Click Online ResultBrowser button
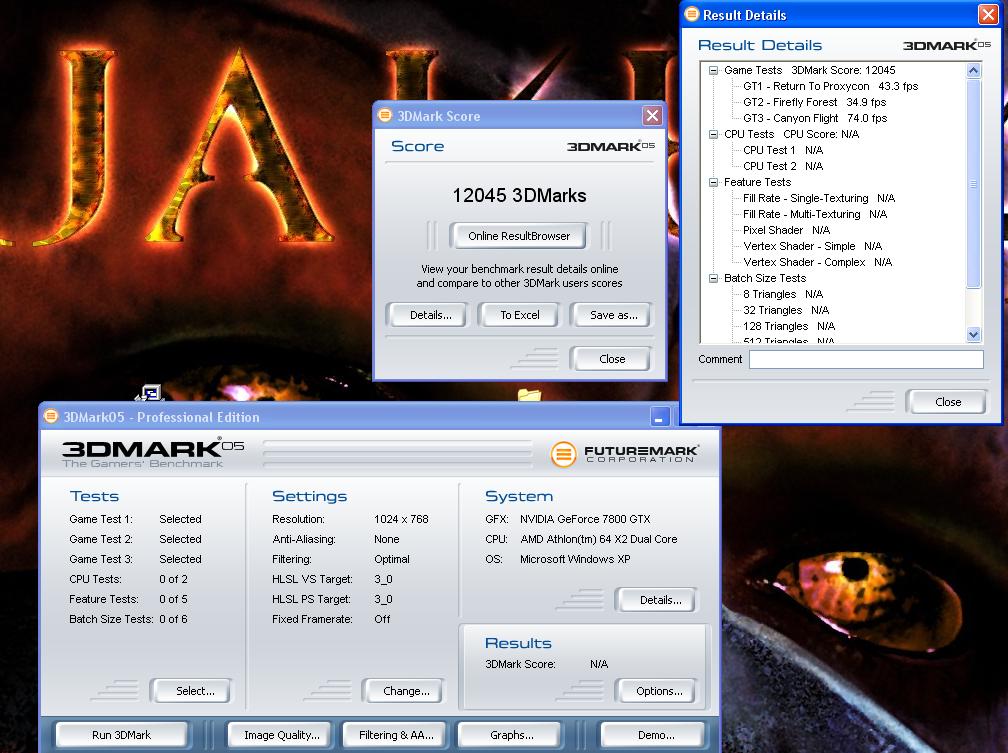Screen dimensions: 1008x753 click(x=519, y=236)
